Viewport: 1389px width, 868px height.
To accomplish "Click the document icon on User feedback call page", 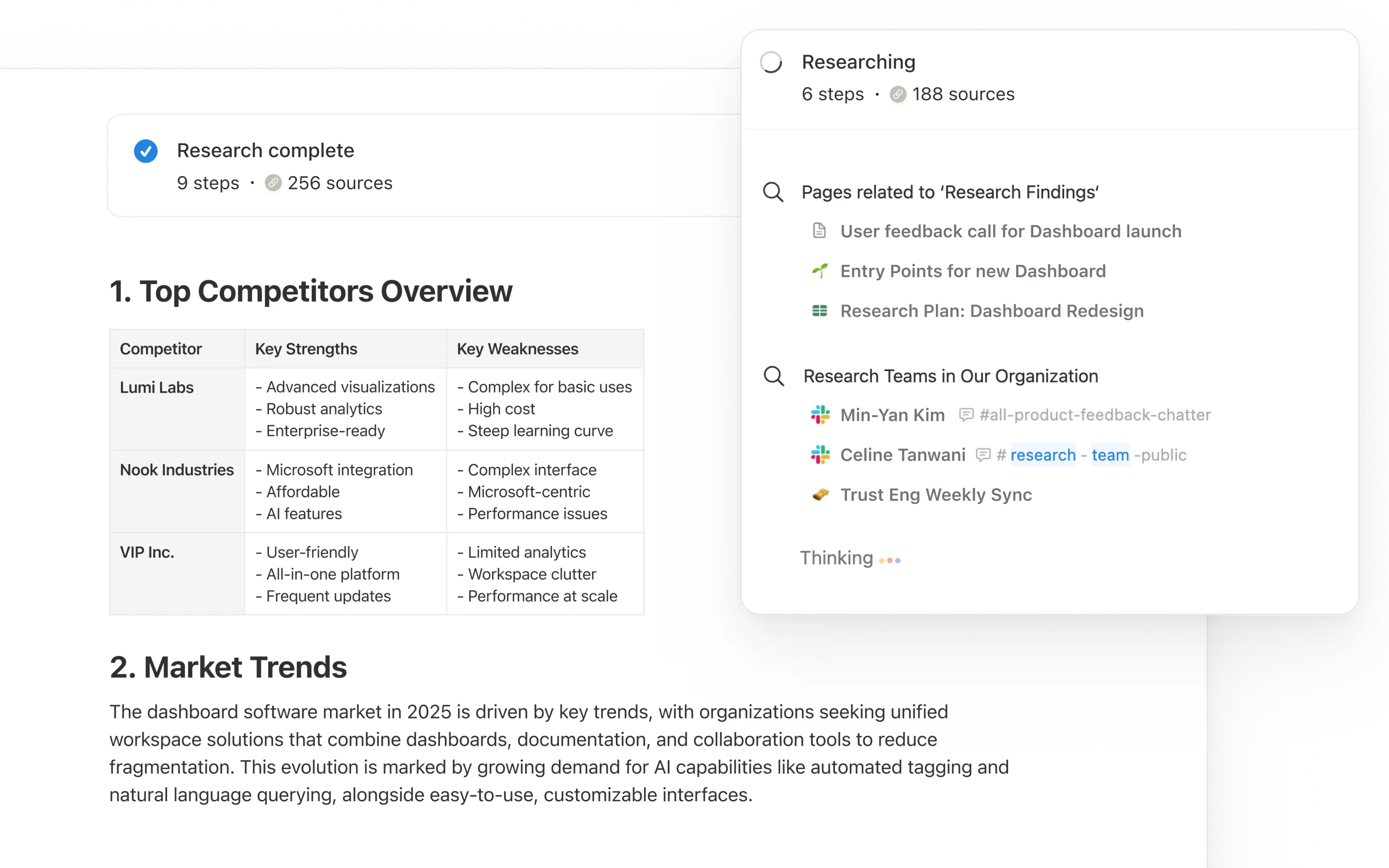I will click(819, 231).
